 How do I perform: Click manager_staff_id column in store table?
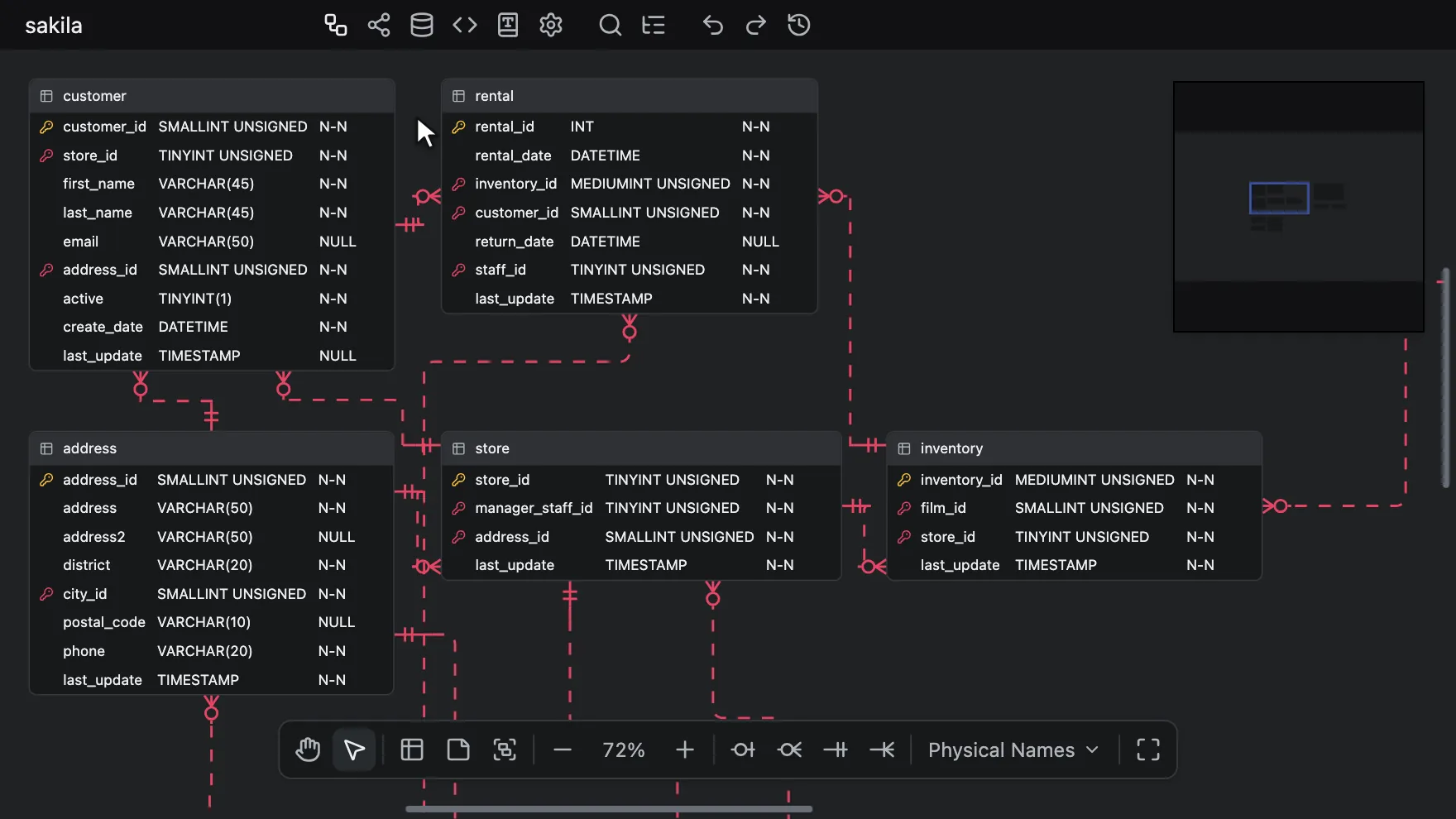(x=641, y=508)
